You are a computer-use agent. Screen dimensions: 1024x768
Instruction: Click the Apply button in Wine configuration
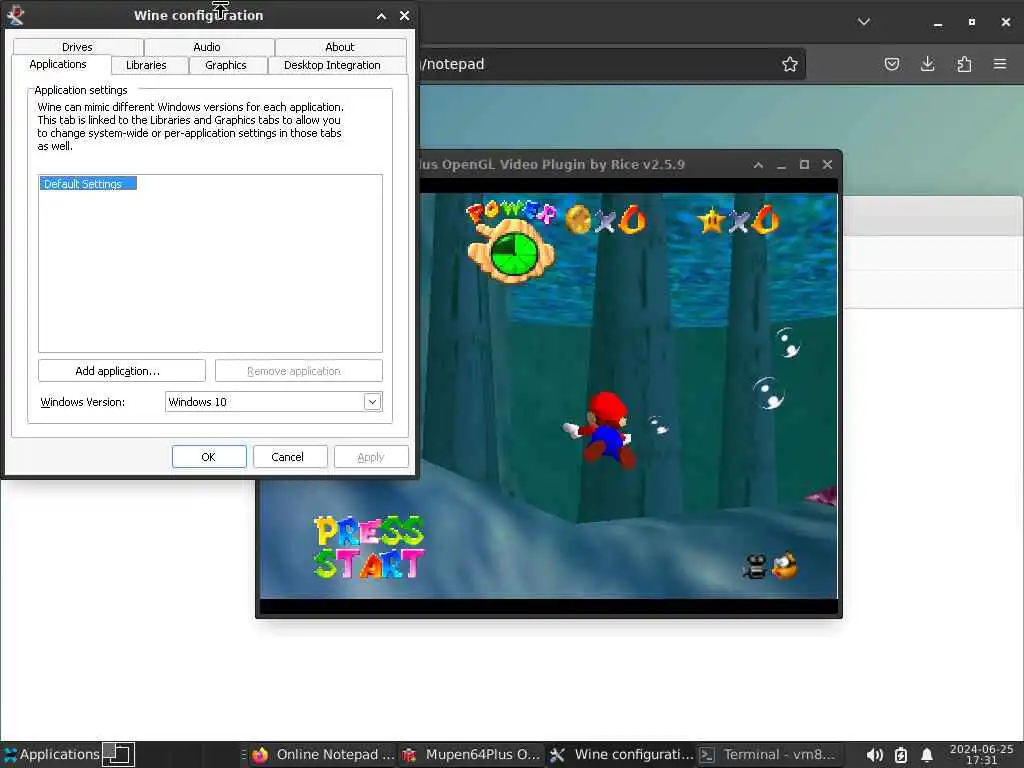click(371, 457)
